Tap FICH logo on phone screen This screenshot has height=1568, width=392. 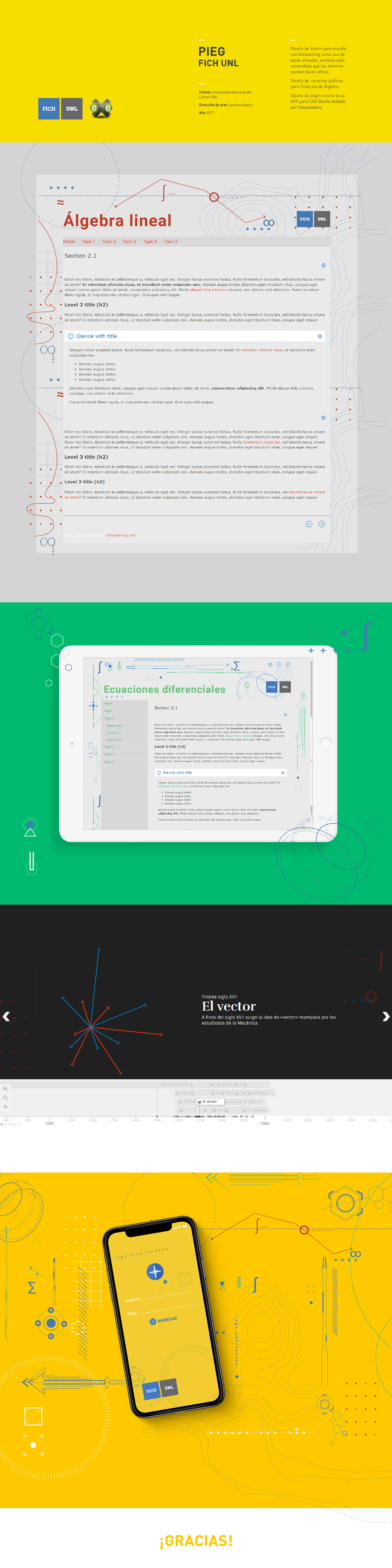click(x=151, y=1391)
